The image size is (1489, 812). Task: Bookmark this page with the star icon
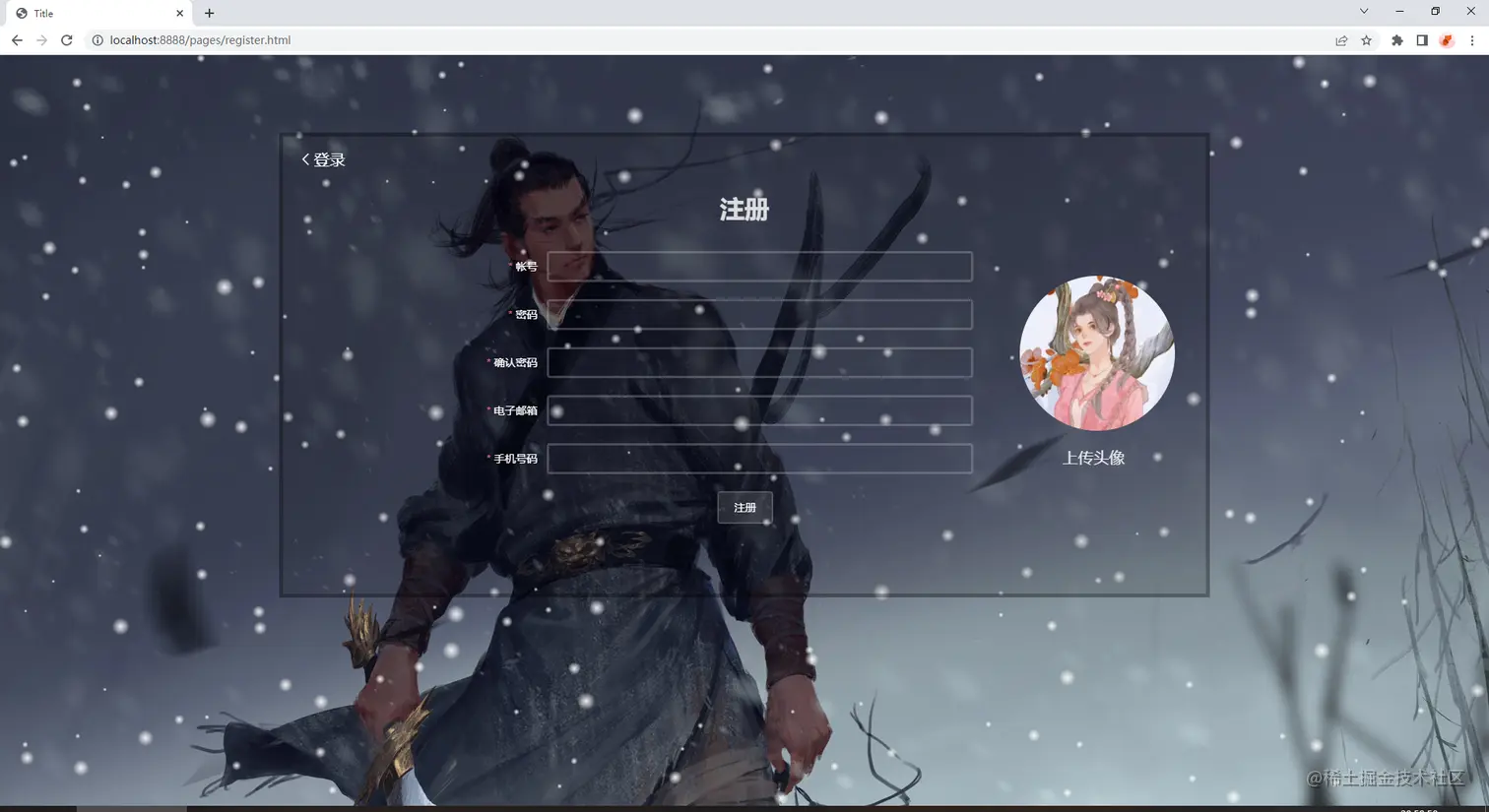(1367, 40)
